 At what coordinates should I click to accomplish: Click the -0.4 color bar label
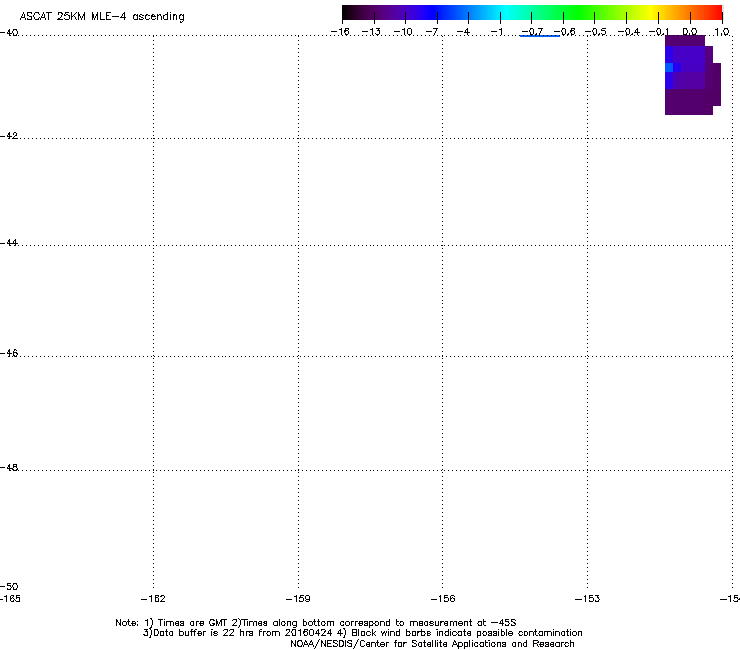[629, 32]
